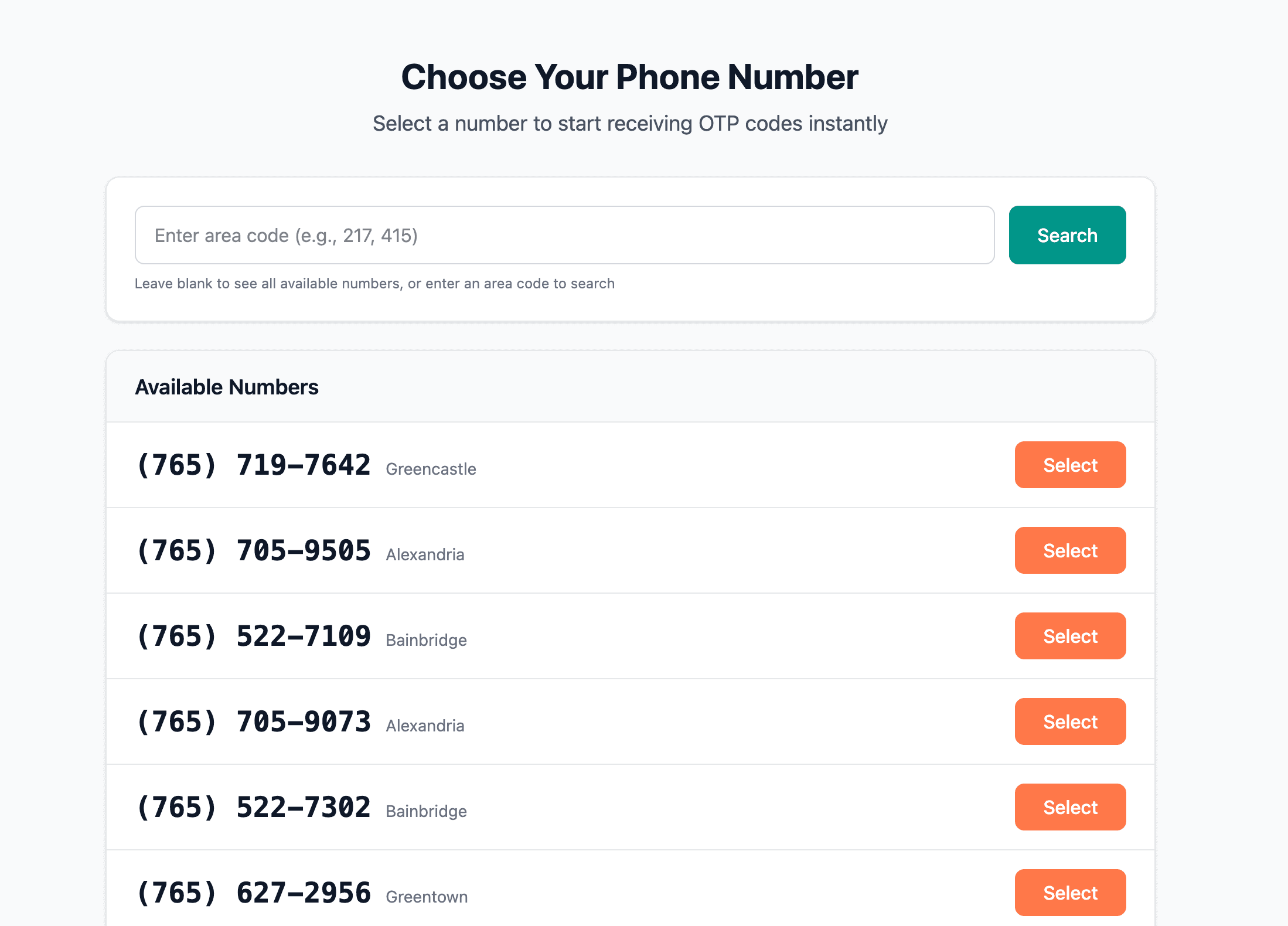The height and width of the screenshot is (926, 1288).
Task: Choose the Greentown number (765) 627-2956
Action: click(x=1069, y=893)
